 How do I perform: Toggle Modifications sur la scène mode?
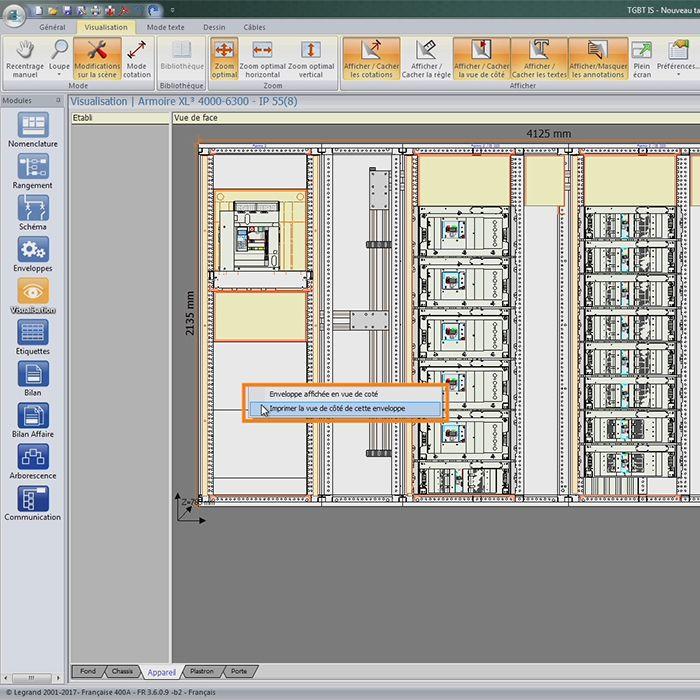97,58
